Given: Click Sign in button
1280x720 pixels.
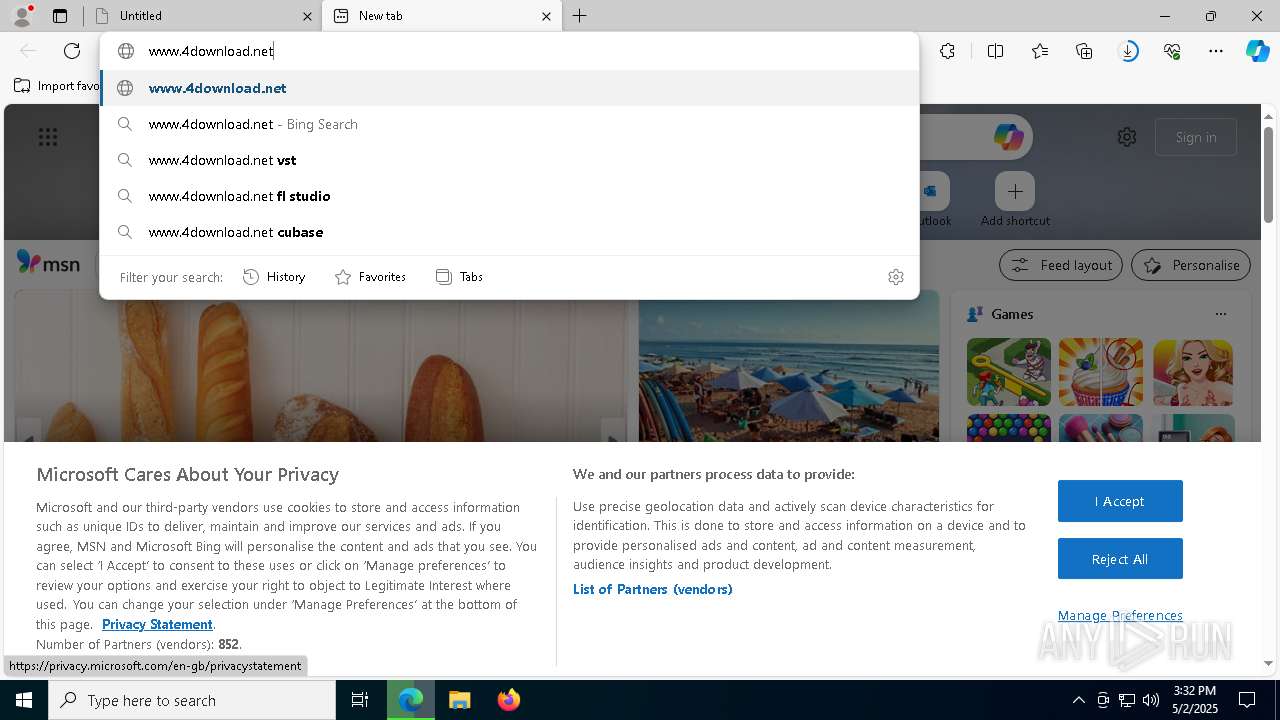Looking at the screenshot, I should pyautogui.click(x=1196, y=137).
